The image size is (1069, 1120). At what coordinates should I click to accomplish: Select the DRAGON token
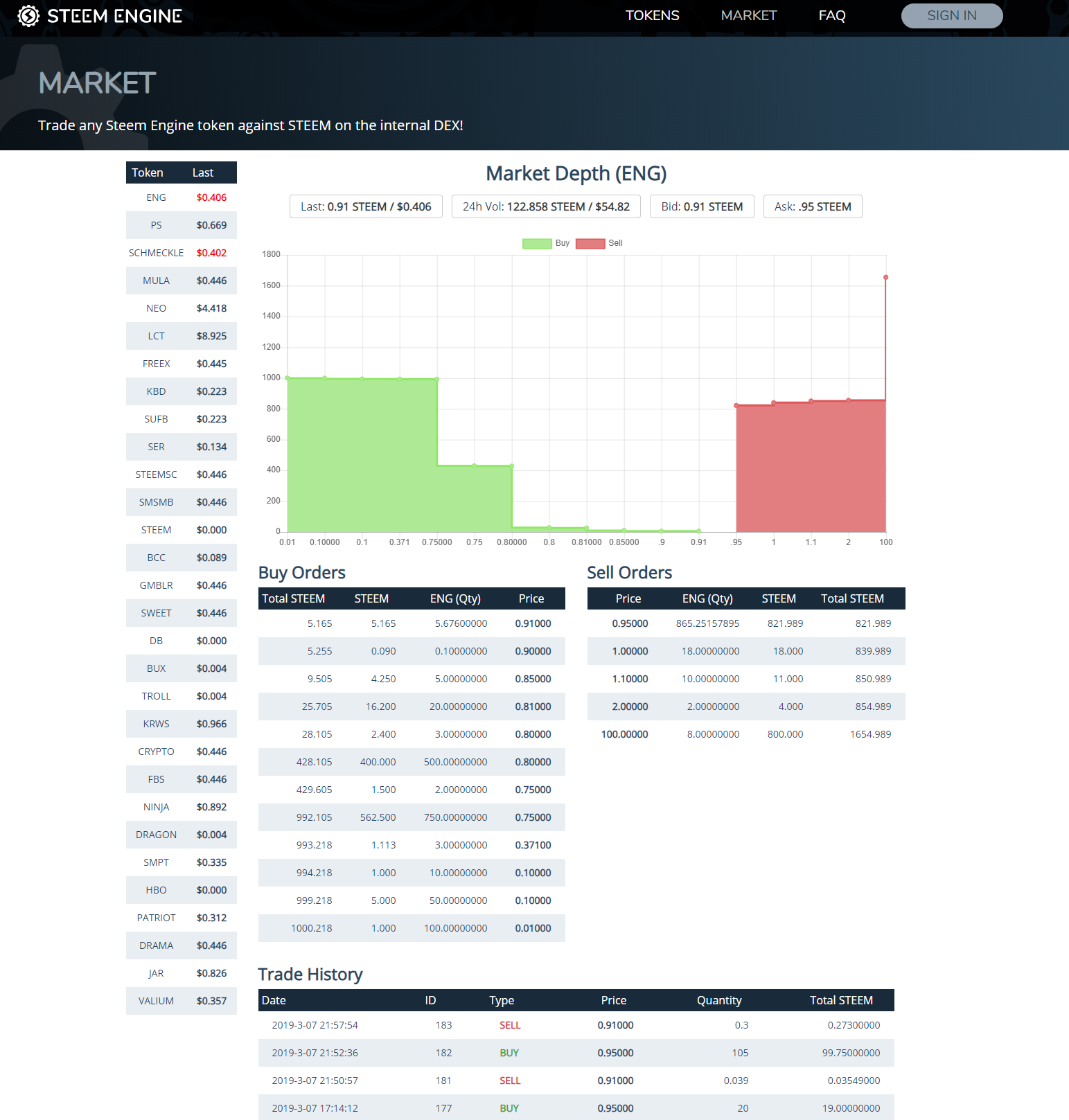click(x=182, y=835)
